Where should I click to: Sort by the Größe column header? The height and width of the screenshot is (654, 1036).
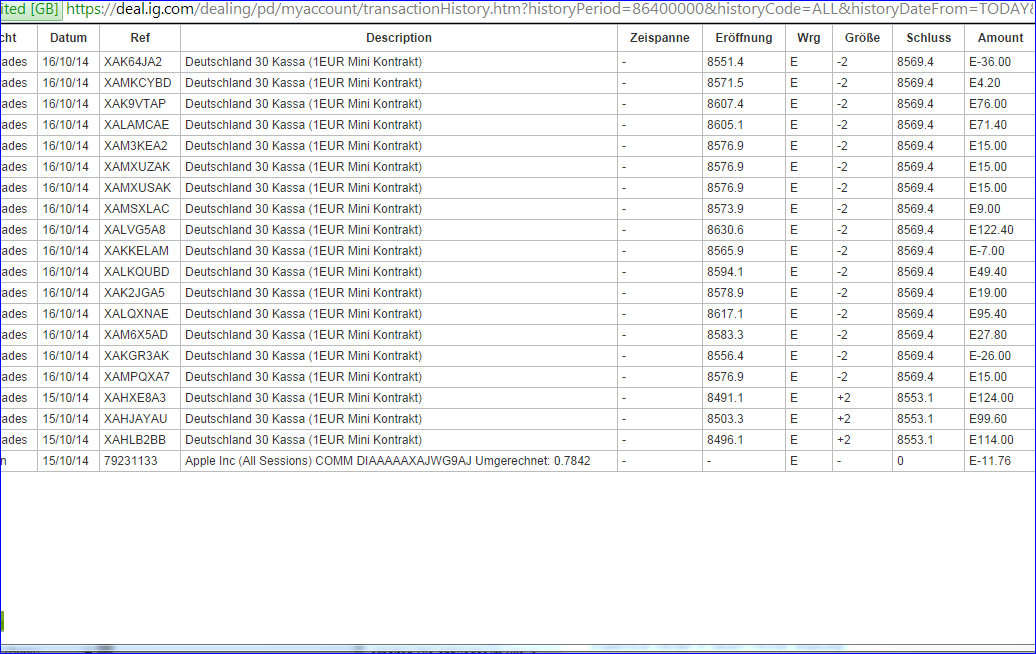[862, 37]
